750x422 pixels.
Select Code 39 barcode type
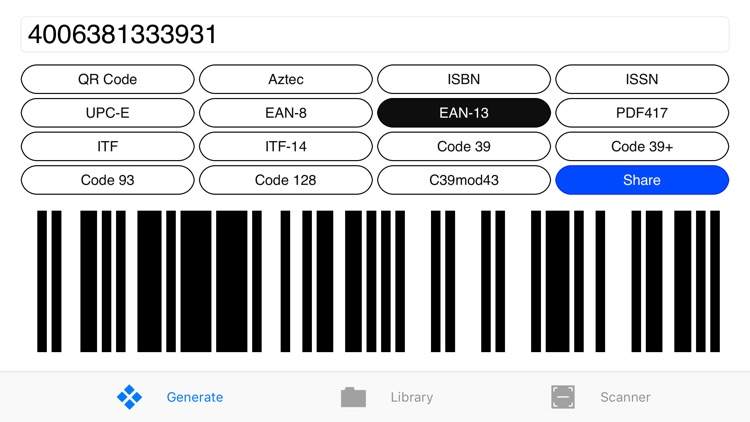click(x=464, y=146)
